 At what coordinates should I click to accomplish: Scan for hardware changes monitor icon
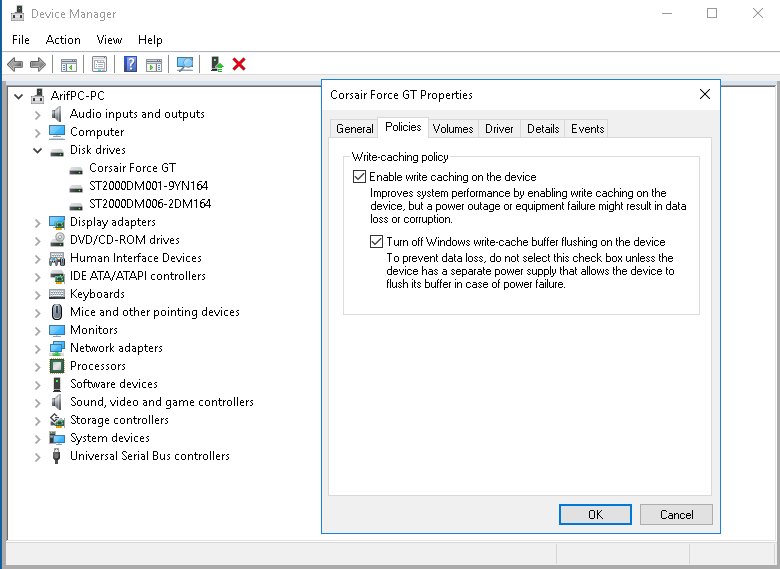(185, 64)
